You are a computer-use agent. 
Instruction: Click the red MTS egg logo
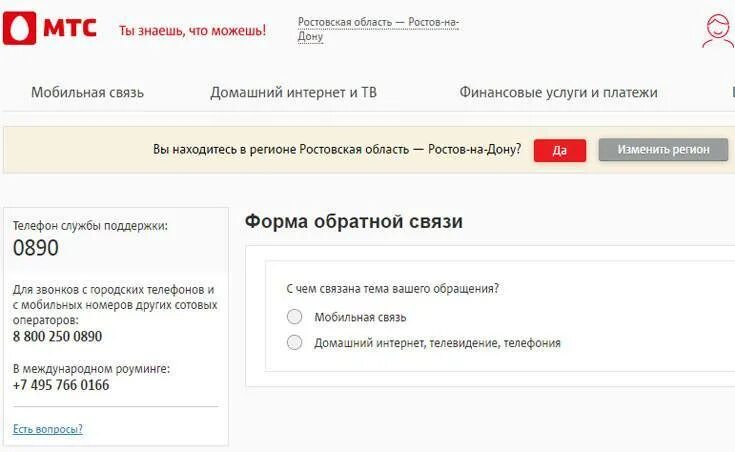[19, 28]
